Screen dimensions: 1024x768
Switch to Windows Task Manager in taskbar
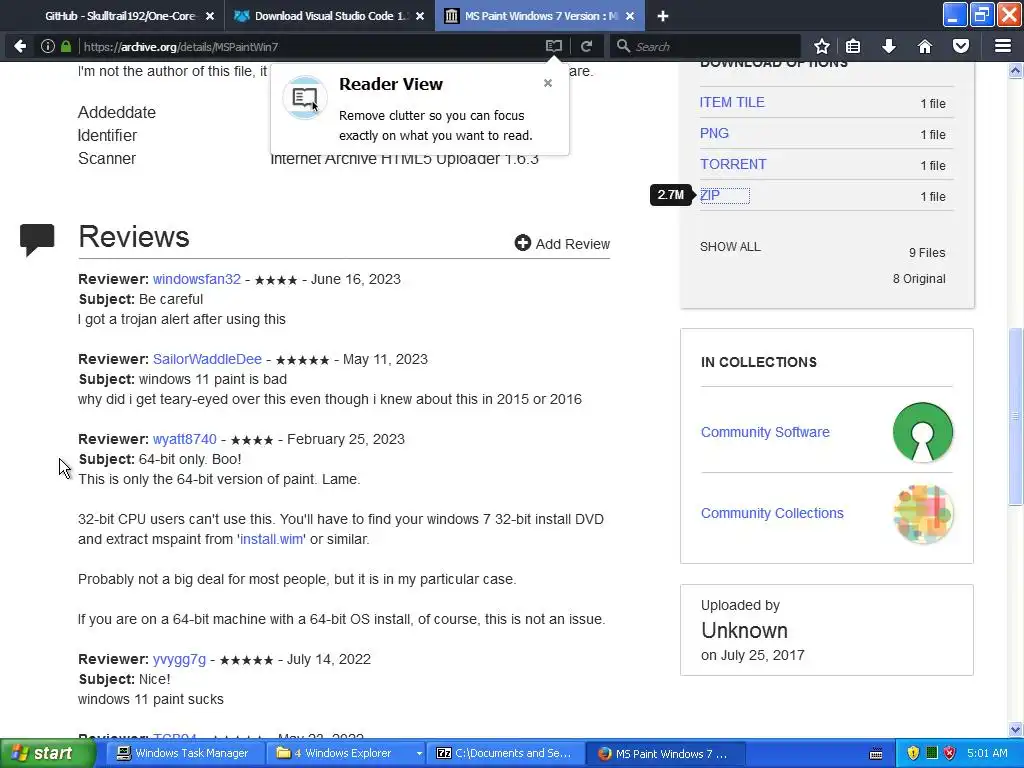tap(183, 754)
